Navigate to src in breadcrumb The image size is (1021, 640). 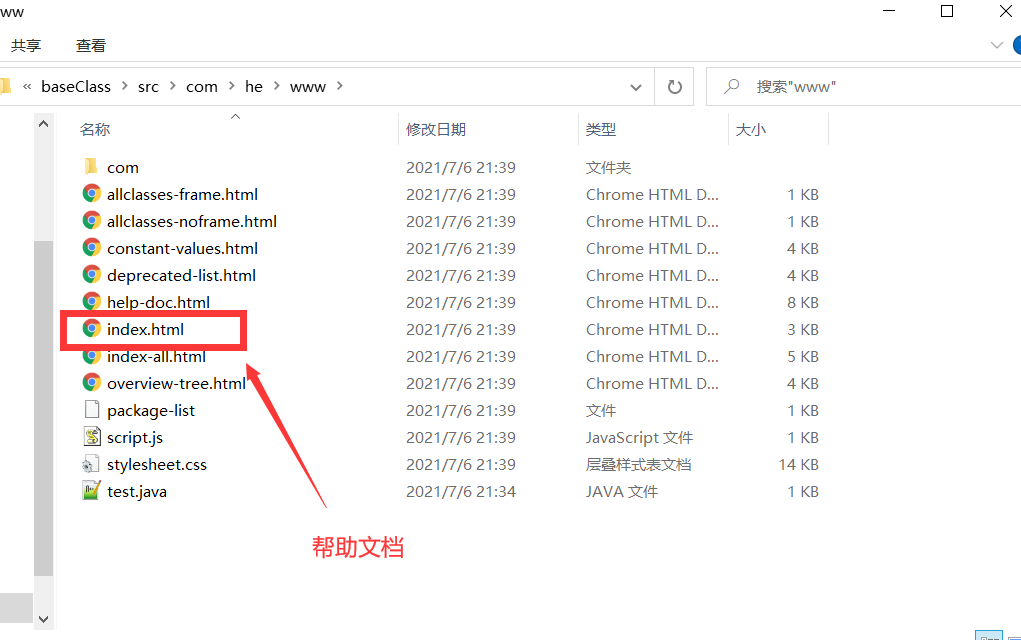click(148, 87)
